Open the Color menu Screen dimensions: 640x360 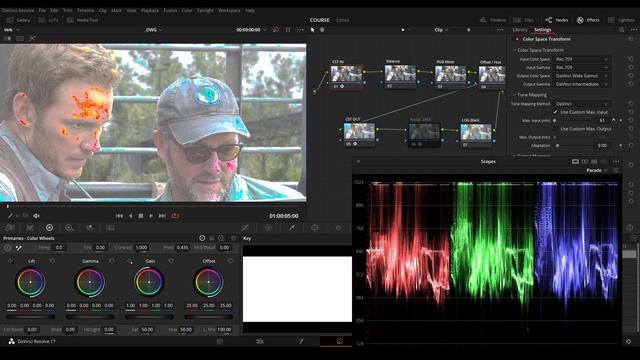(x=187, y=10)
